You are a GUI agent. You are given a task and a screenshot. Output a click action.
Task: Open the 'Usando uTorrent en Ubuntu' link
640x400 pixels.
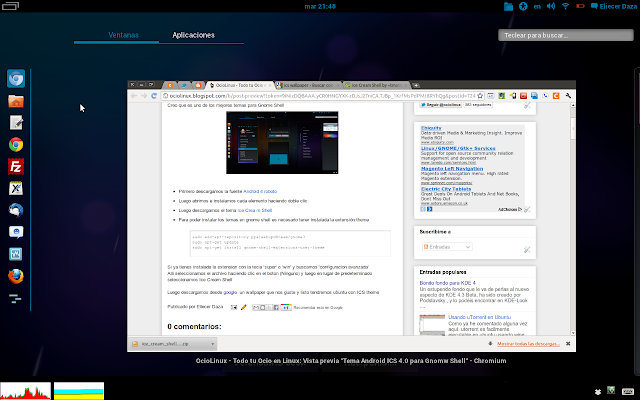pos(479,317)
